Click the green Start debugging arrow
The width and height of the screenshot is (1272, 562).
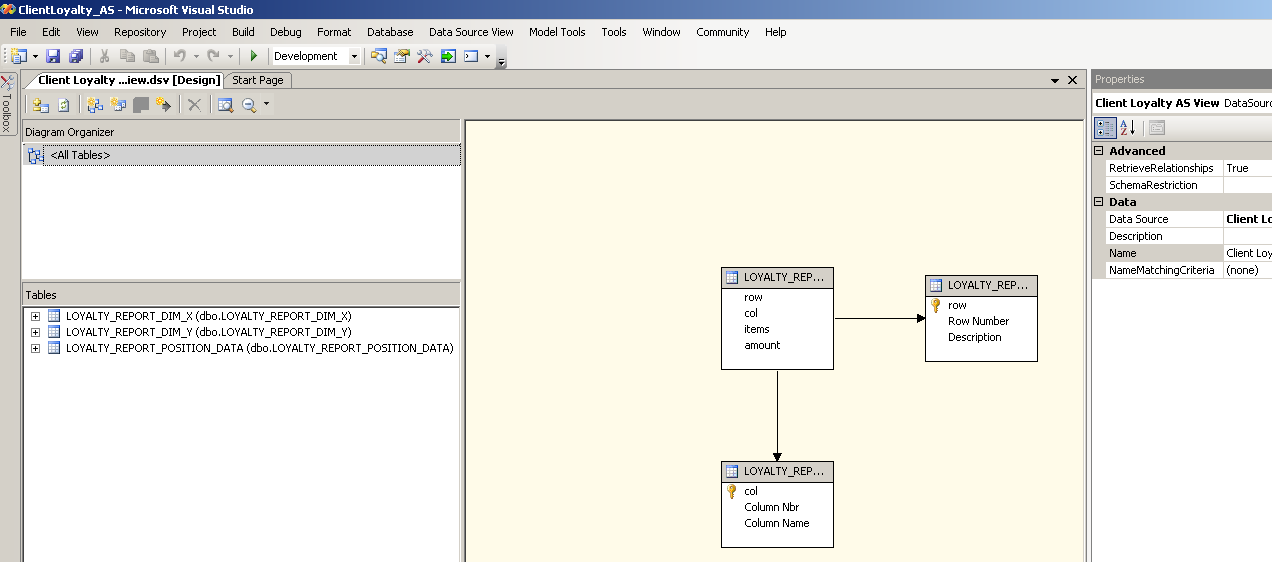(x=254, y=57)
